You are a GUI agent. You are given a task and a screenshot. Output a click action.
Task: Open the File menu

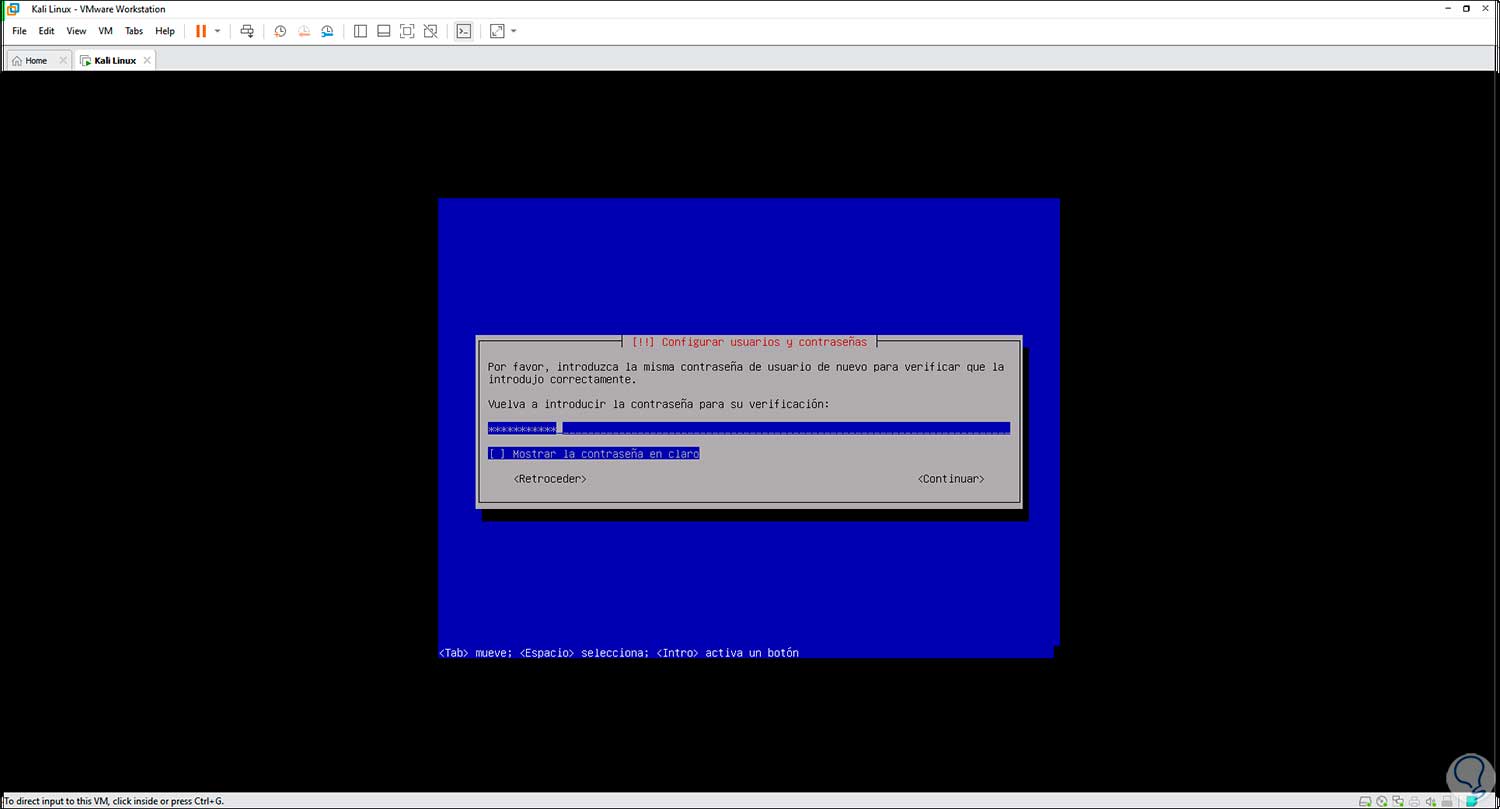pyautogui.click(x=19, y=31)
